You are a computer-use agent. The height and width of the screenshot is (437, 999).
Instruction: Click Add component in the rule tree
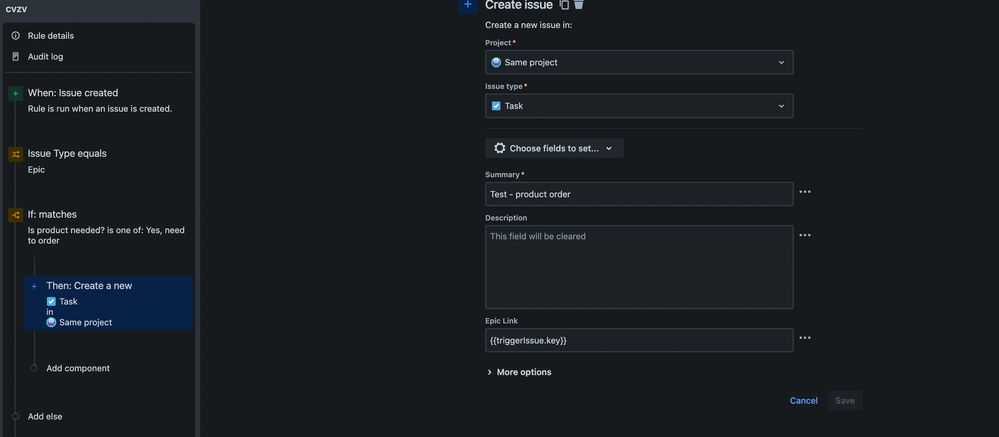click(x=78, y=368)
